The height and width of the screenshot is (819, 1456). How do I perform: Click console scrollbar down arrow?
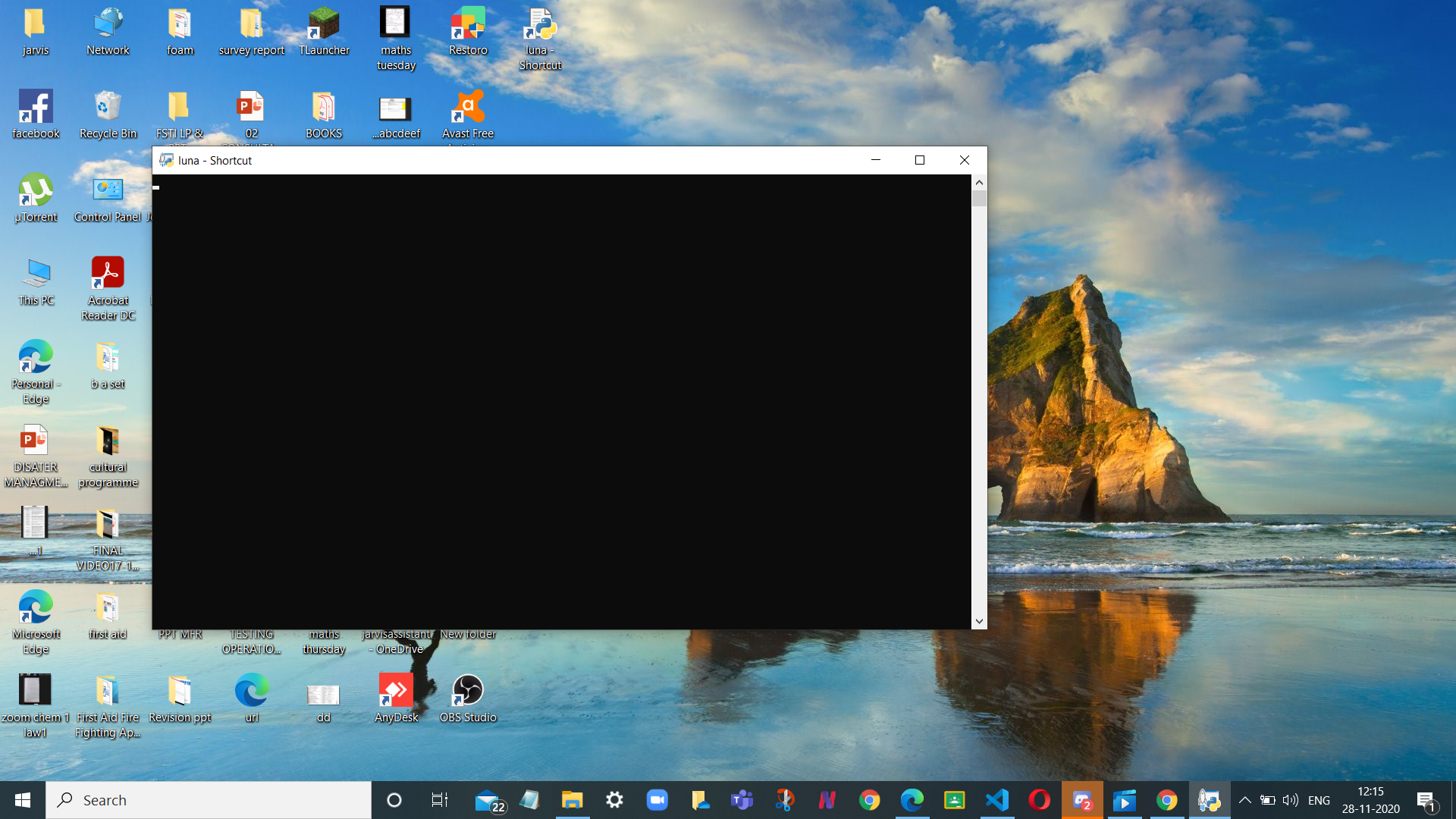(979, 621)
